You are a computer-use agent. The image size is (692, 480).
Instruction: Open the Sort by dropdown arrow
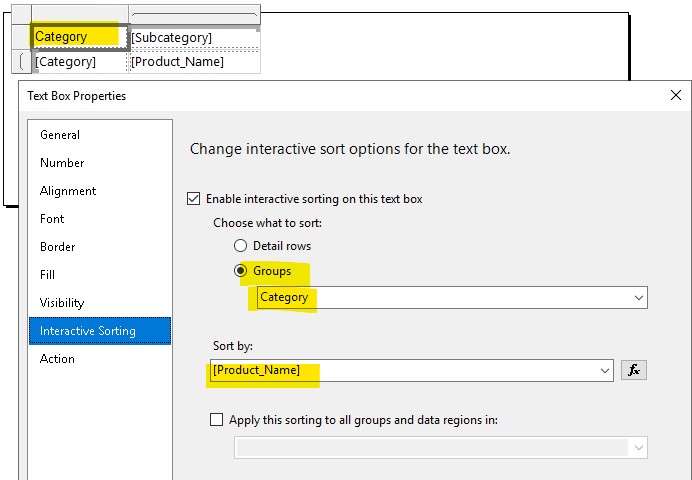(x=604, y=370)
